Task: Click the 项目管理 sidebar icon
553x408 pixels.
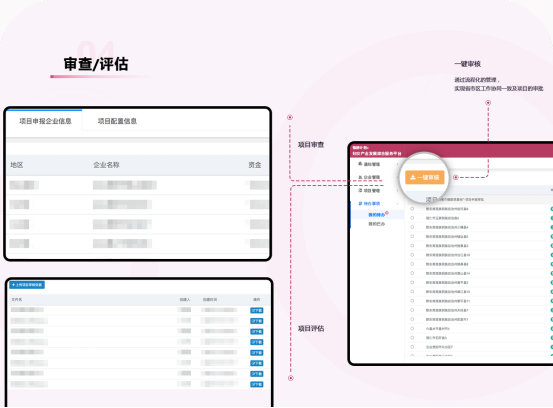Action: click(x=360, y=190)
